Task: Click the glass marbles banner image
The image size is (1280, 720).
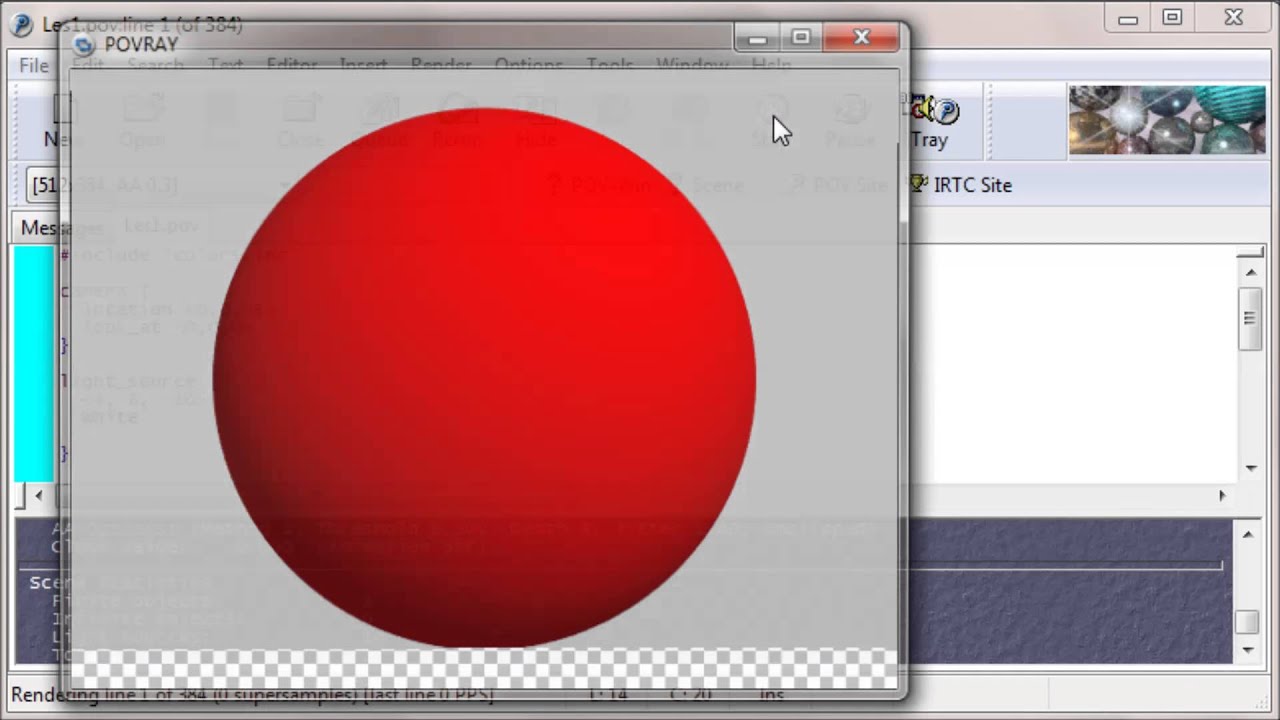Action: coord(1167,120)
